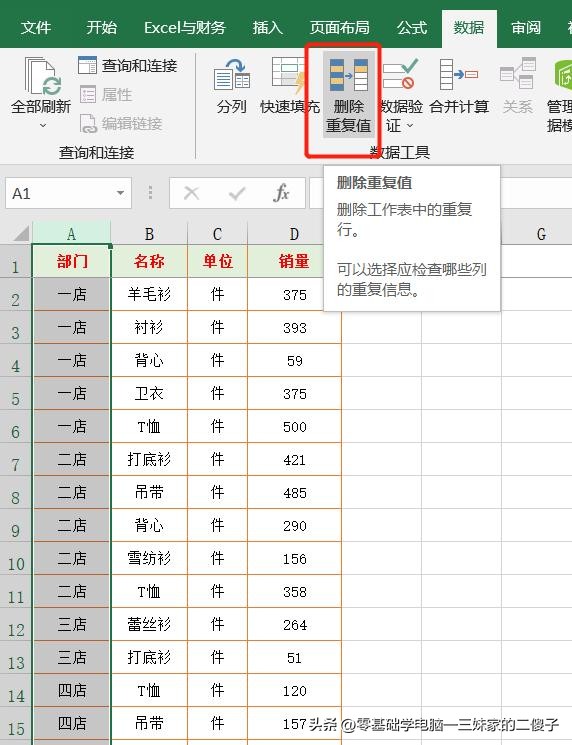Click the Insert Function fx icon
This screenshot has width=572, height=745.
[281, 193]
